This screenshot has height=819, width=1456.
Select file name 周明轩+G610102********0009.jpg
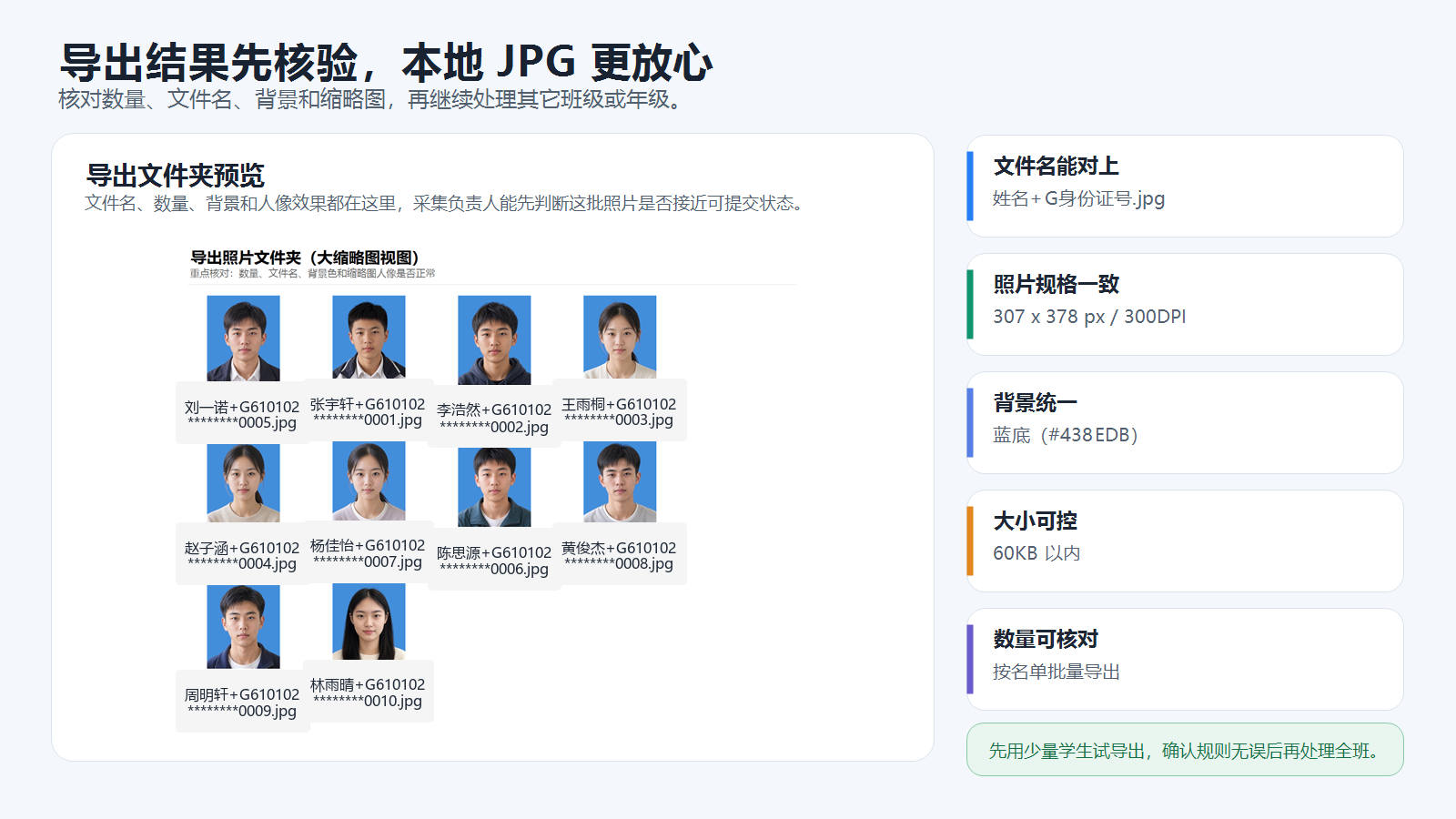coord(242,703)
